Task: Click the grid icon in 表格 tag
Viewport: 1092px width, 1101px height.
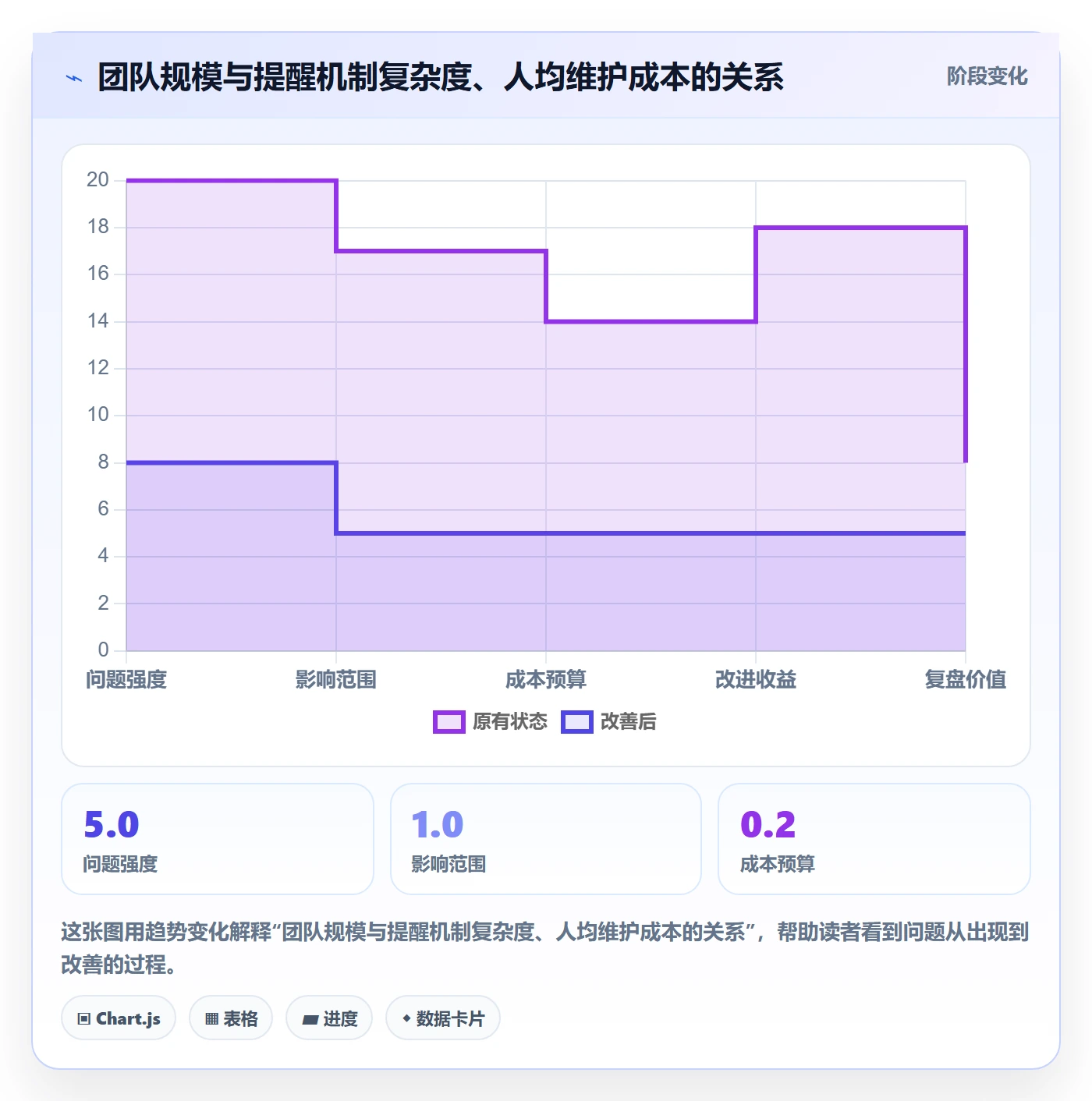Action: click(x=211, y=1019)
